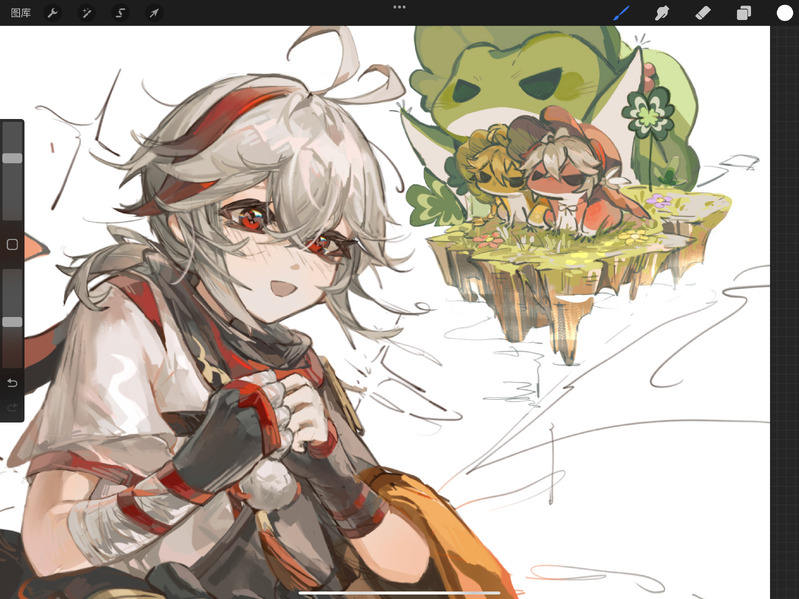The height and width of the screenshot is (599, 799).
Task: Click the brush size slider handle
Action: click(x=12, y=158)
